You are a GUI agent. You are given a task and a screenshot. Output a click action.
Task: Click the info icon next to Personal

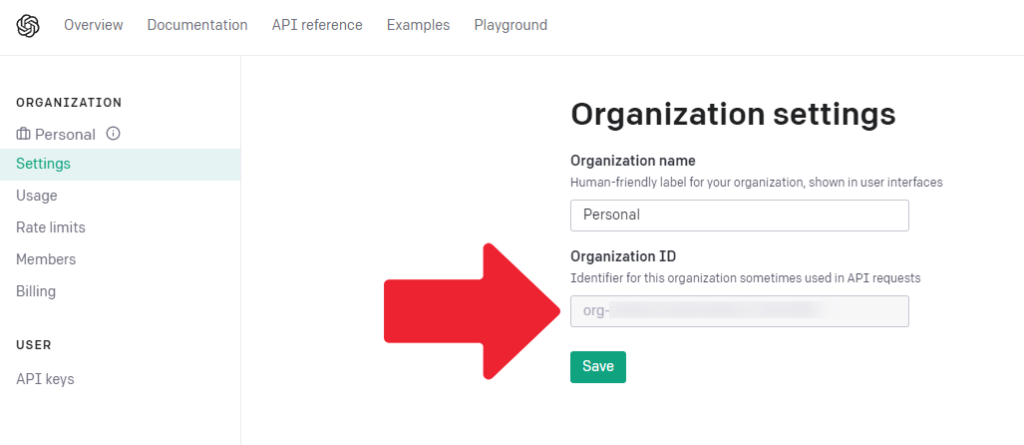pyautogui.click(x=113, y=133)
